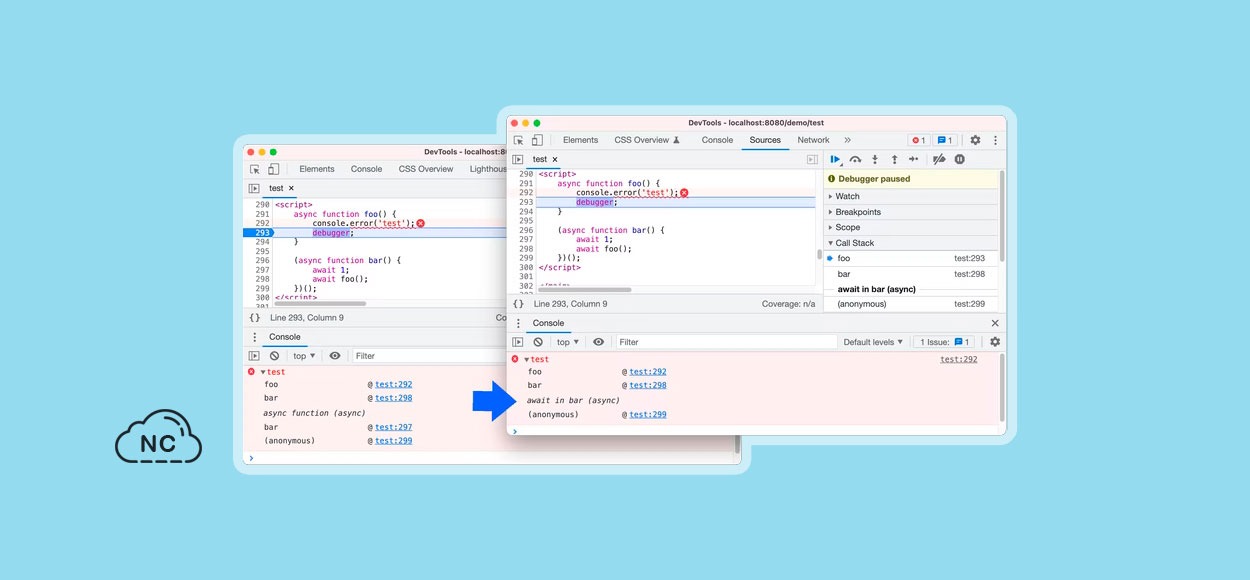Open the Elements tab in front window
The height and width of the screenshot is (580, 1250).
point(580,140)
